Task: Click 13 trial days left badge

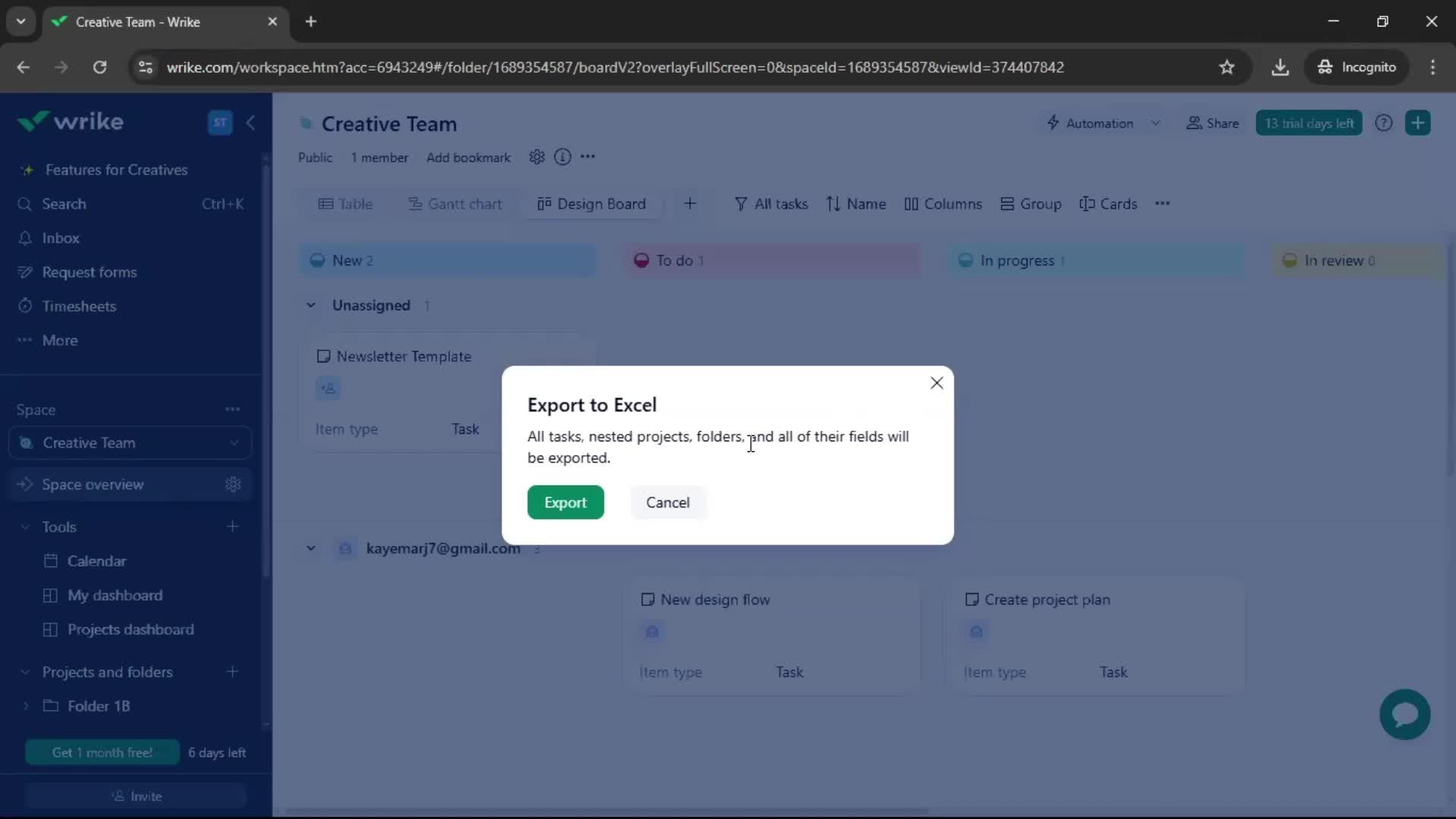Action: coord(1309,123)
